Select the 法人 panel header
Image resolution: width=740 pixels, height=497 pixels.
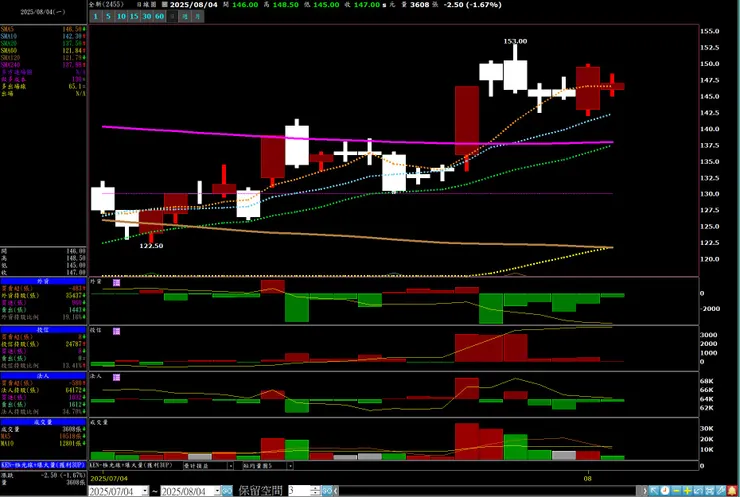coord(43,376)
